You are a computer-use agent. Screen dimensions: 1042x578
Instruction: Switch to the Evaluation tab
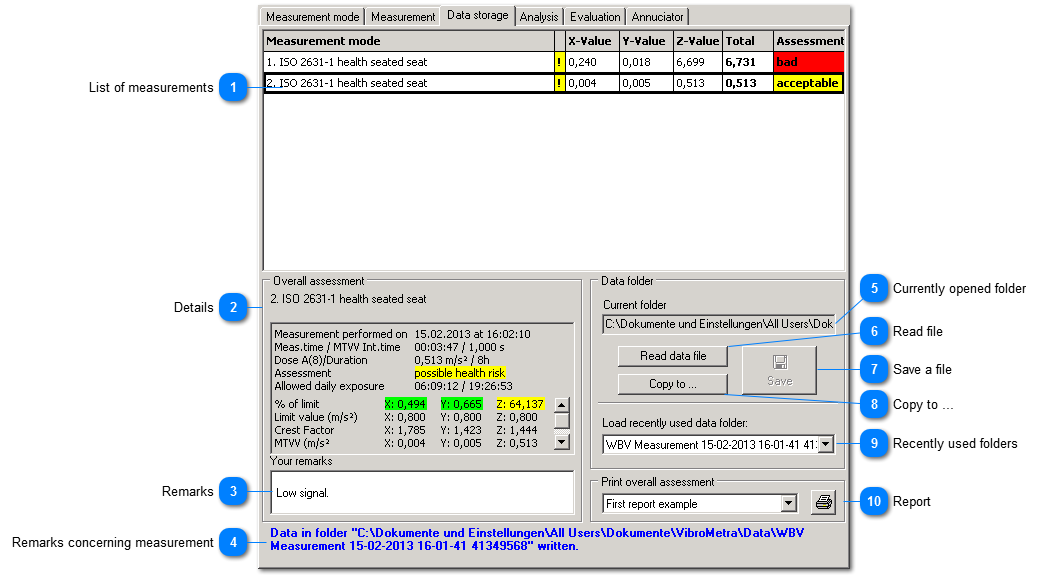(595, 17)
